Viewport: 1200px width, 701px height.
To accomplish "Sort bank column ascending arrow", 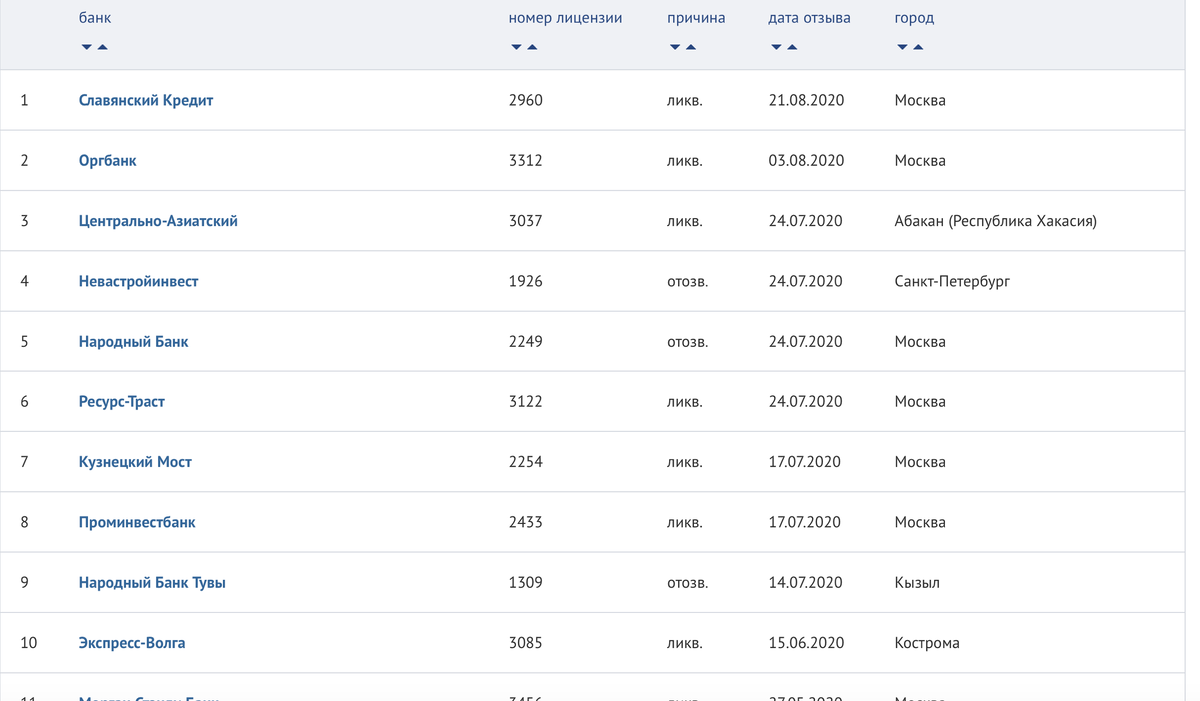I will tap(102, 47).
